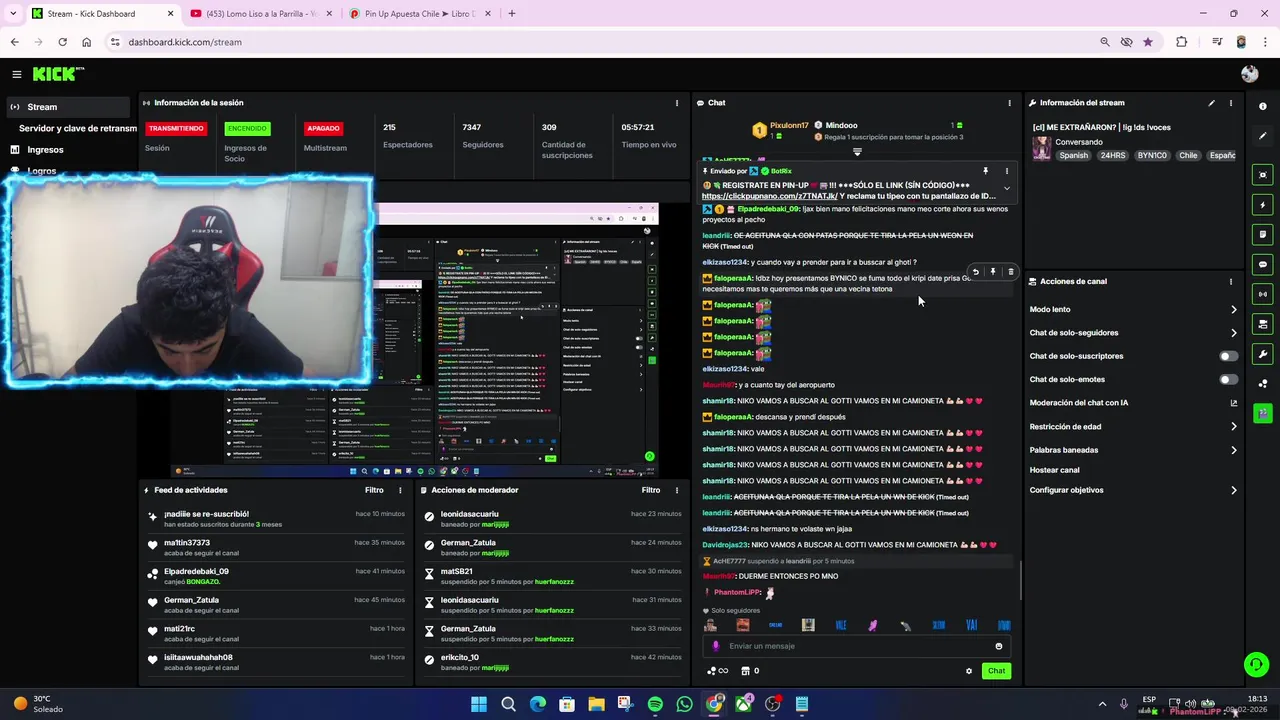Toggle broadcast signal widget in right sidebar

click(x=1263, y=295)
